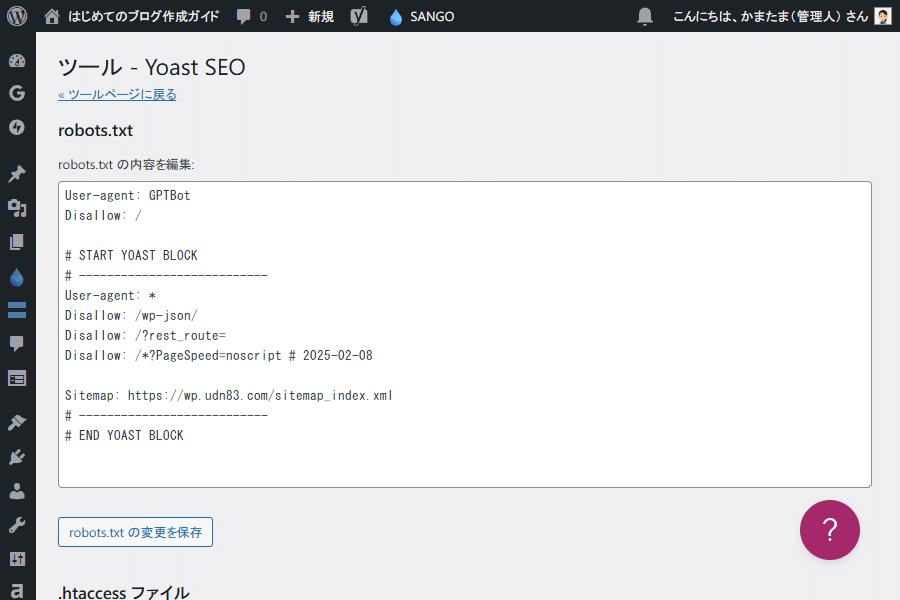Click the plus icon beside 新規
This screenshot has height=600, width=900.
coord(292,16)
